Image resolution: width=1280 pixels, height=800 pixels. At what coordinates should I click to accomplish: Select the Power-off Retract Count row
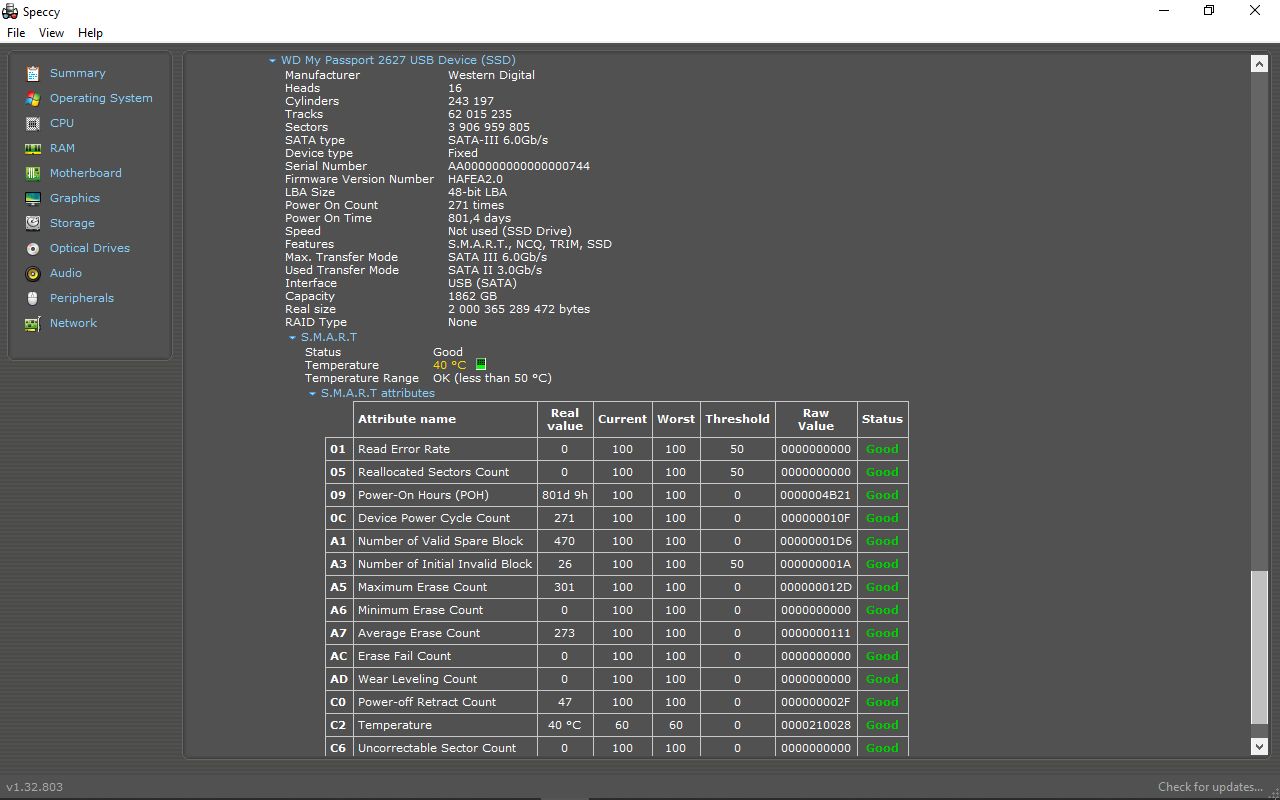click(x=617, y=702)
